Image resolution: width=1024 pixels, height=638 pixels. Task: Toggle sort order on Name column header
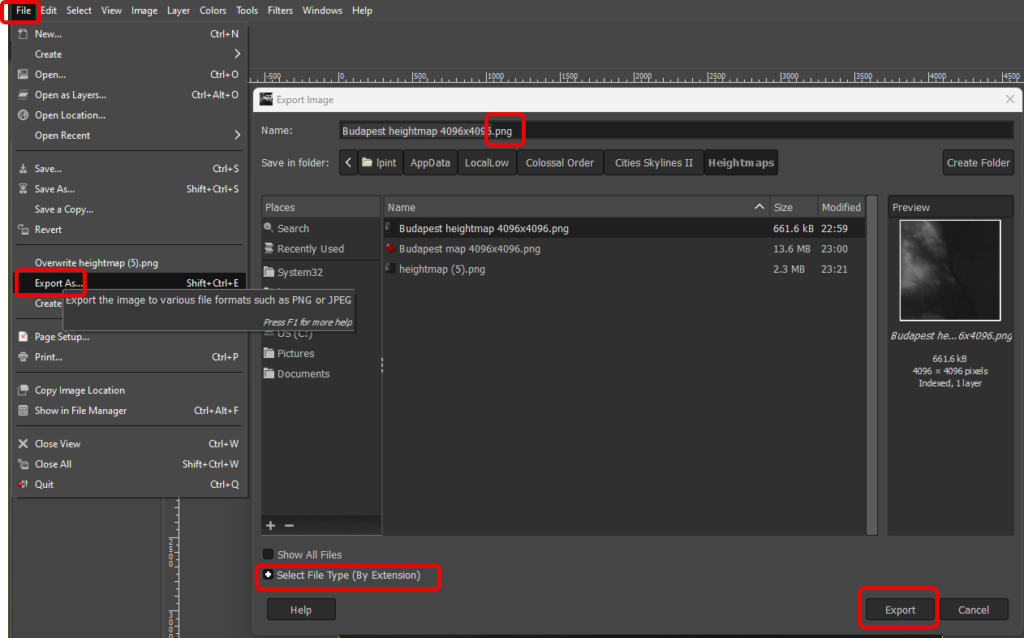tap(575, 207)
